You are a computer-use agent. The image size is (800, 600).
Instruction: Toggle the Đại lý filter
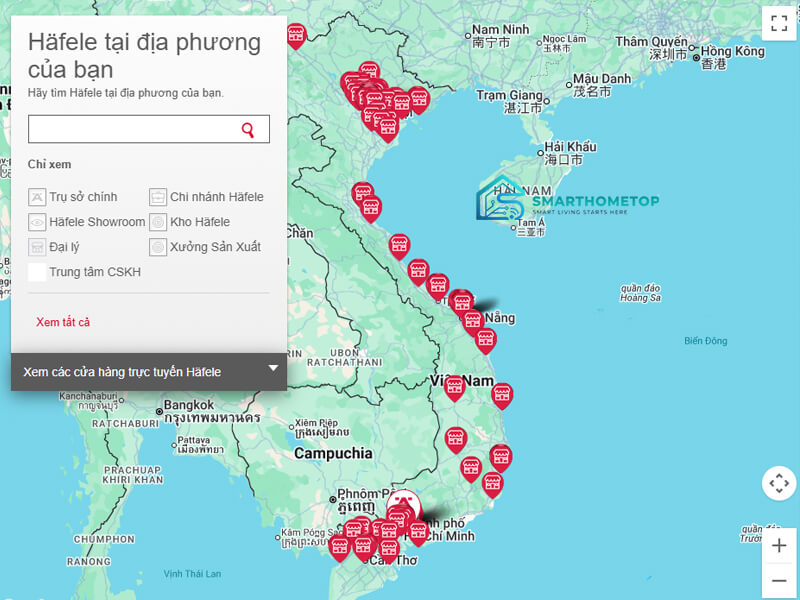tap(37, 247)
